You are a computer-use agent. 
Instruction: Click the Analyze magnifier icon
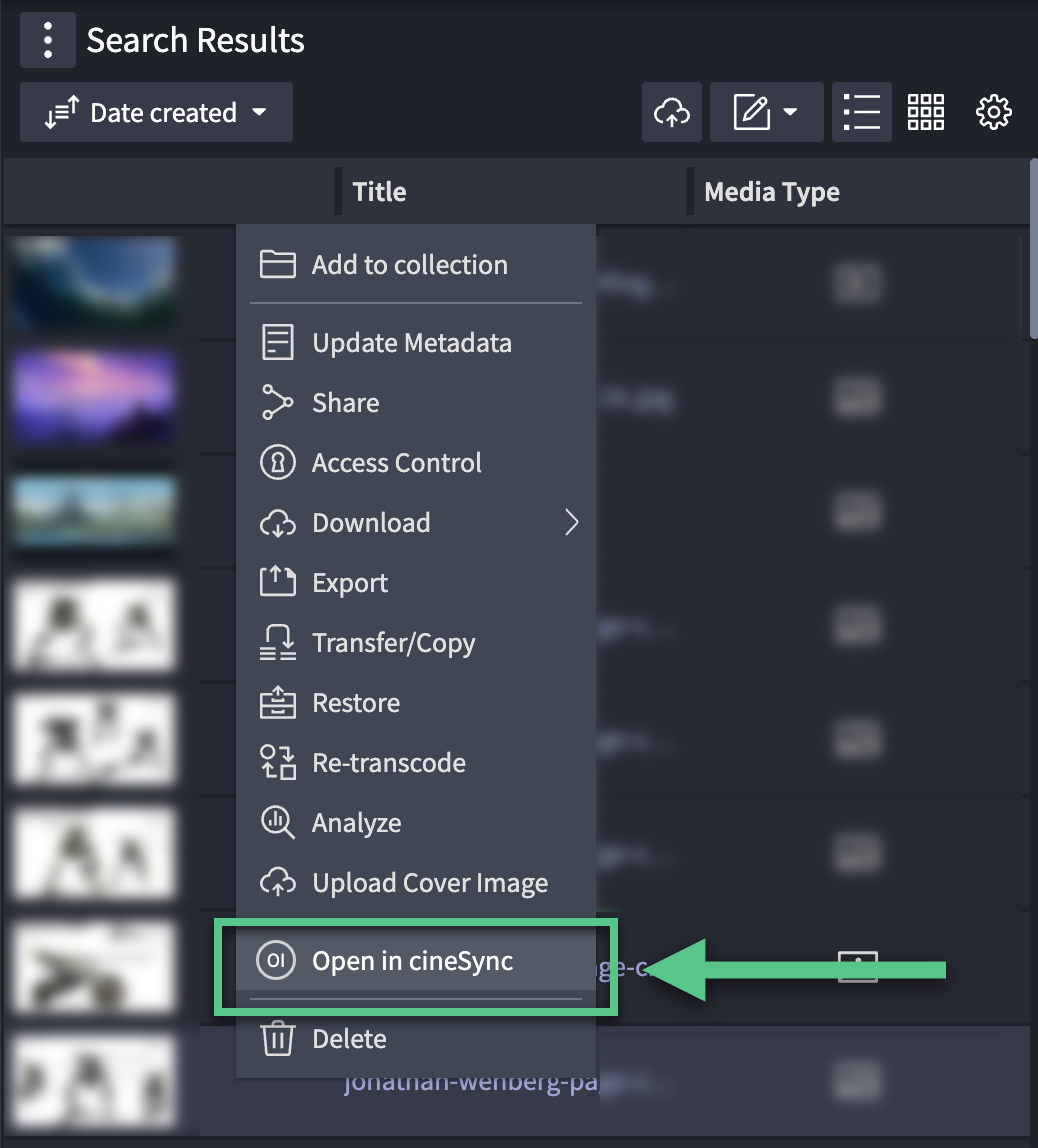pyautogui.click(x=278, y=822)
